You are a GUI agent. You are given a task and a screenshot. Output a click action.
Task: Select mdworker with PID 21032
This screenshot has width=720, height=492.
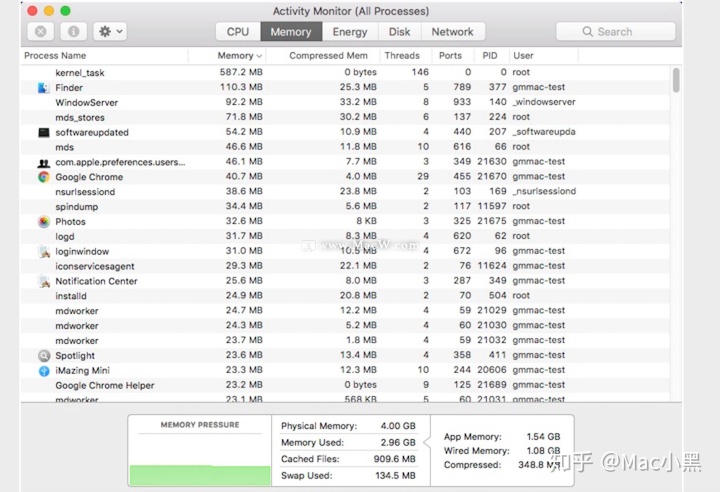[x=345, y=340]
